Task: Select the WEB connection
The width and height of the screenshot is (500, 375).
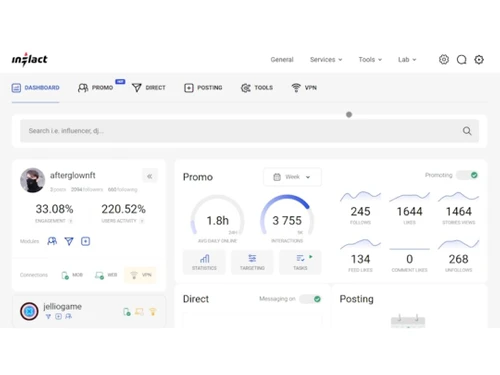Action: 106,275
